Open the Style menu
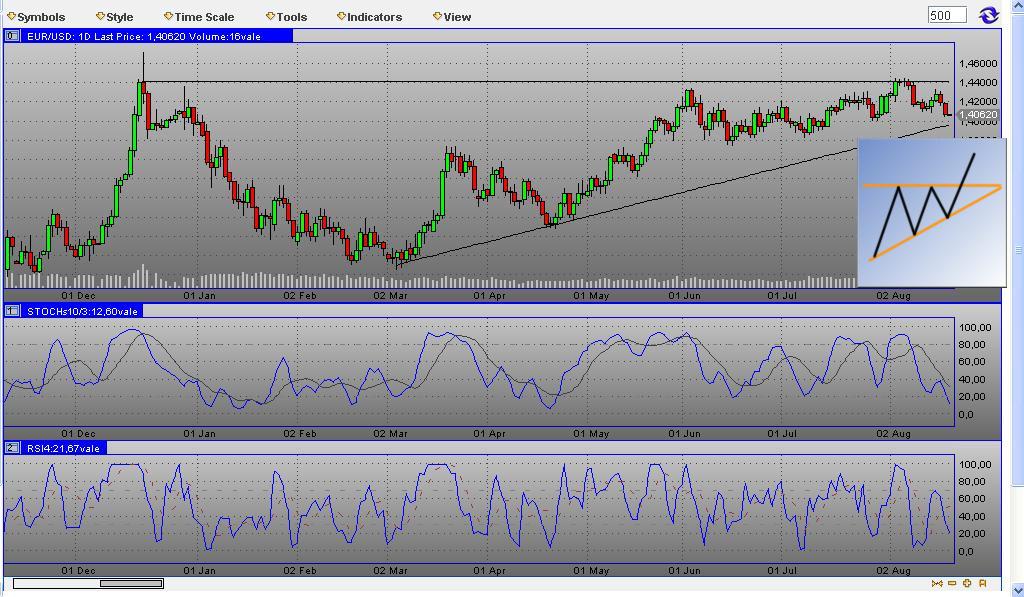This screenshot has height=597, width=1024. pyautogui.click(x=114, y=17)
